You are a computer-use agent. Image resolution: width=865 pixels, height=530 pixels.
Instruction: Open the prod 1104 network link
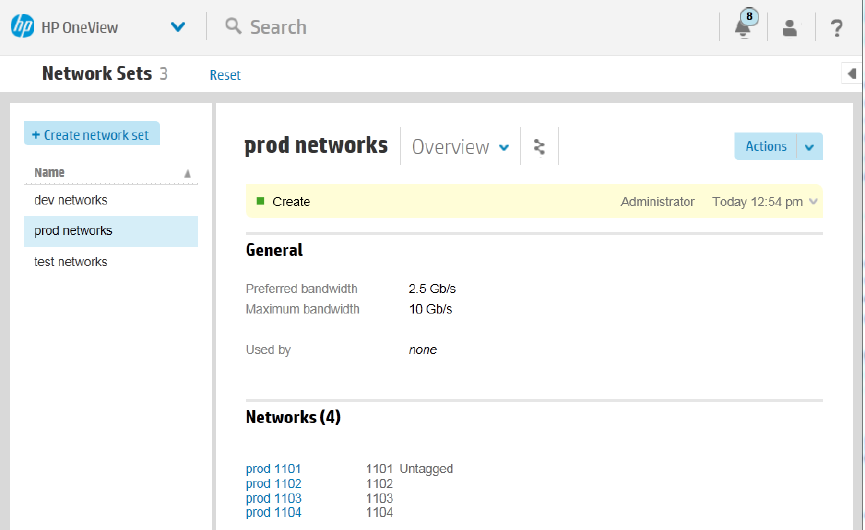coord(274,512)
